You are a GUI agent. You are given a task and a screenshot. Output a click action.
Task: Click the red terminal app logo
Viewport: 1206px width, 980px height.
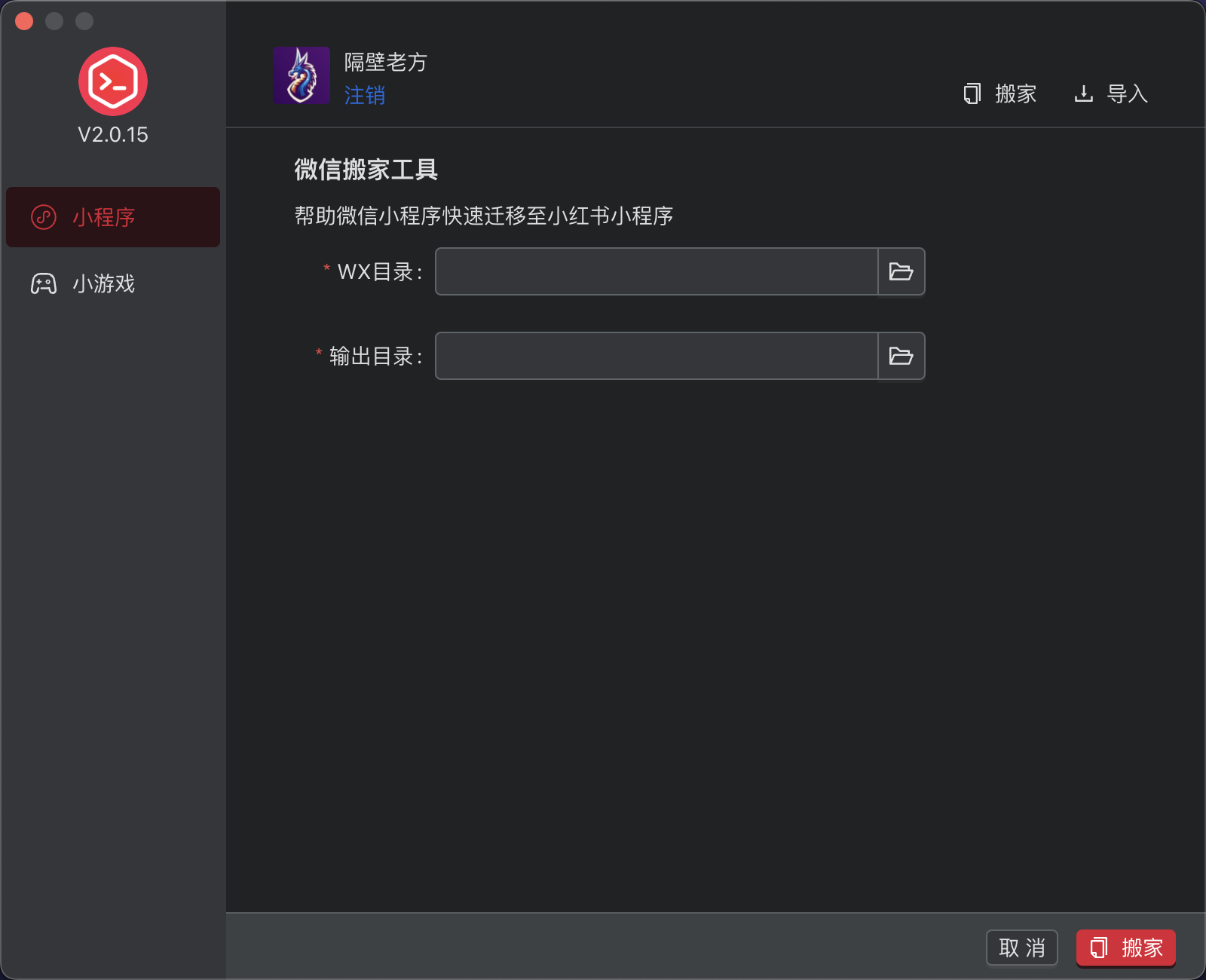tap(113, 81)
